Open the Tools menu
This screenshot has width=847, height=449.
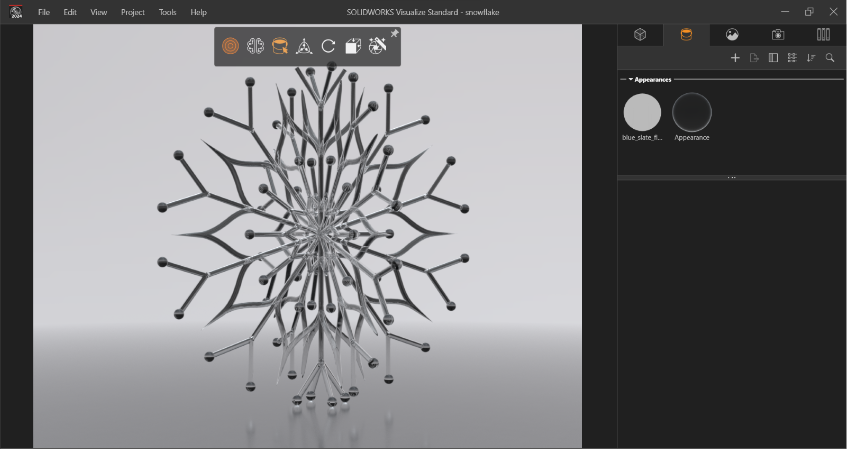point(167,12)
